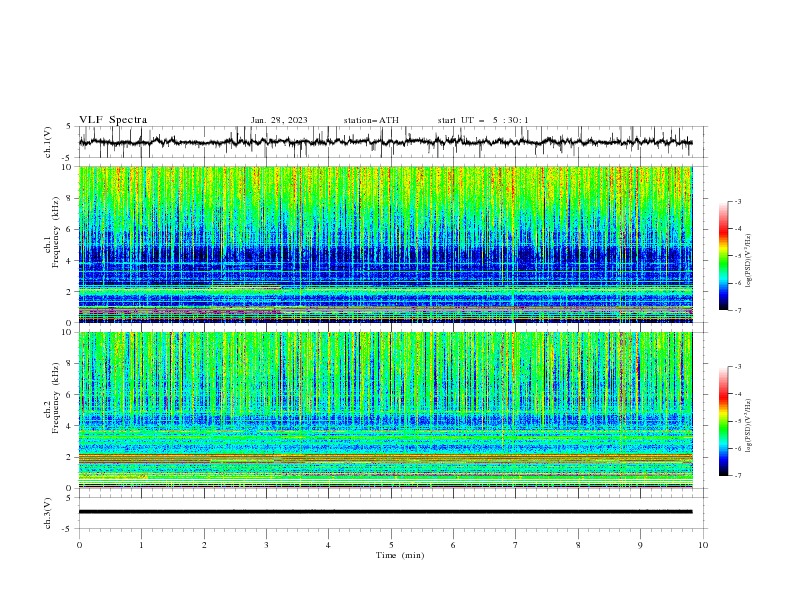The image size is (792, 612).
Task: Click the 'ch.1(V)' waveform axis label
Action: tap(48, 142)
